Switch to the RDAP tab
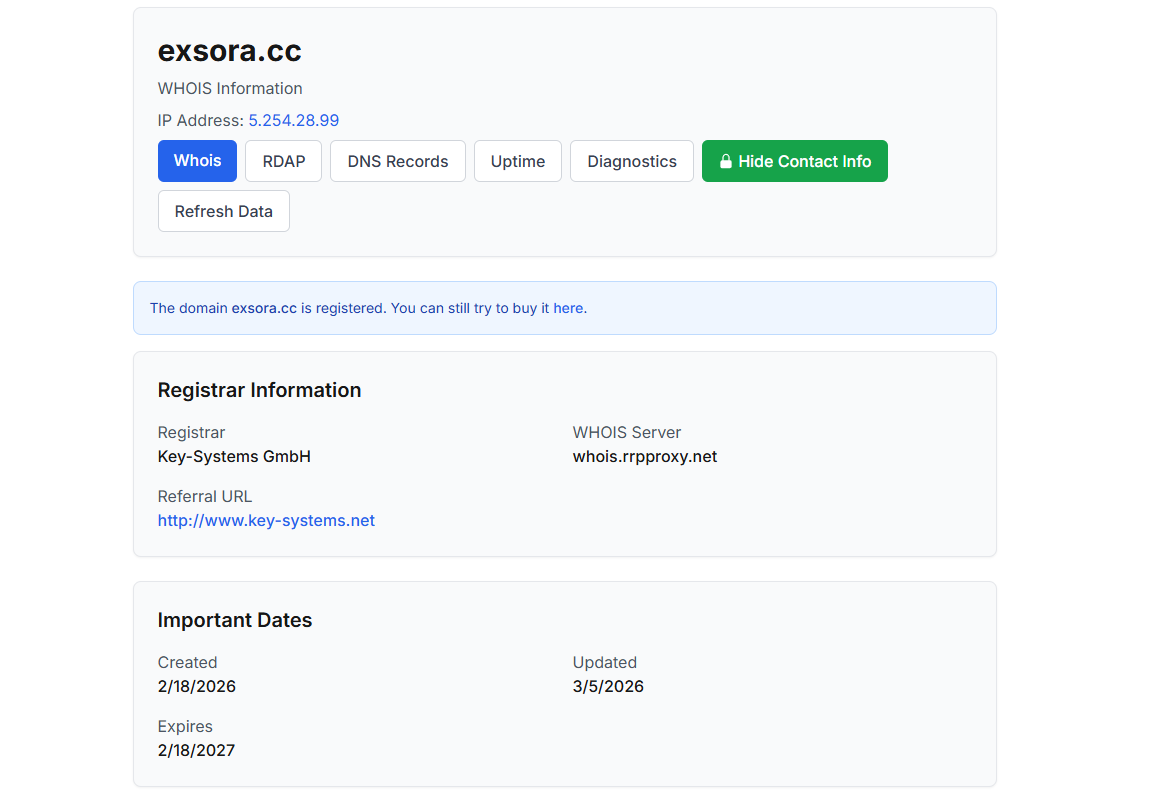 pyautogui.click(x=283, y=162)
